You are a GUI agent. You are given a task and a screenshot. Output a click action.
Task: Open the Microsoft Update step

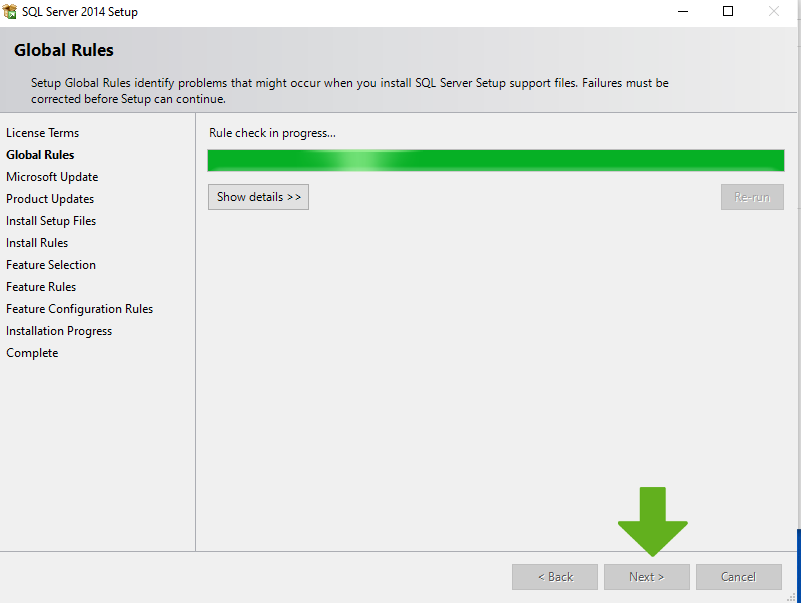[x=52, y=177]
